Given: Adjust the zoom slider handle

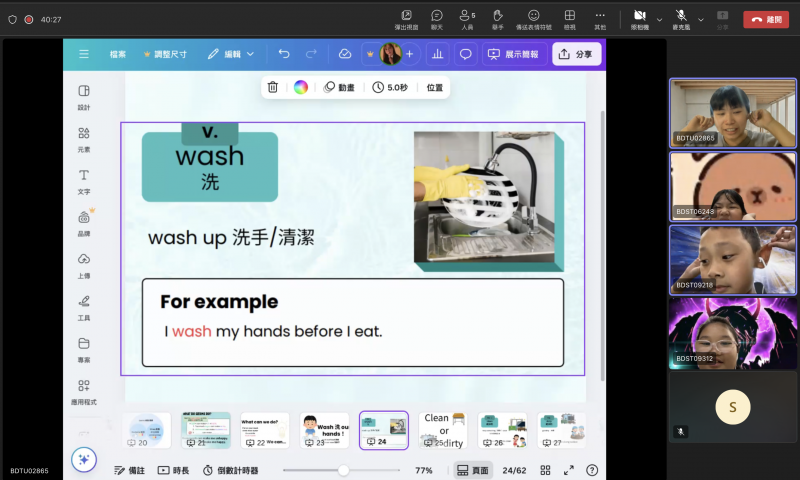Looking at the screenshot, I should coord(343,470).
